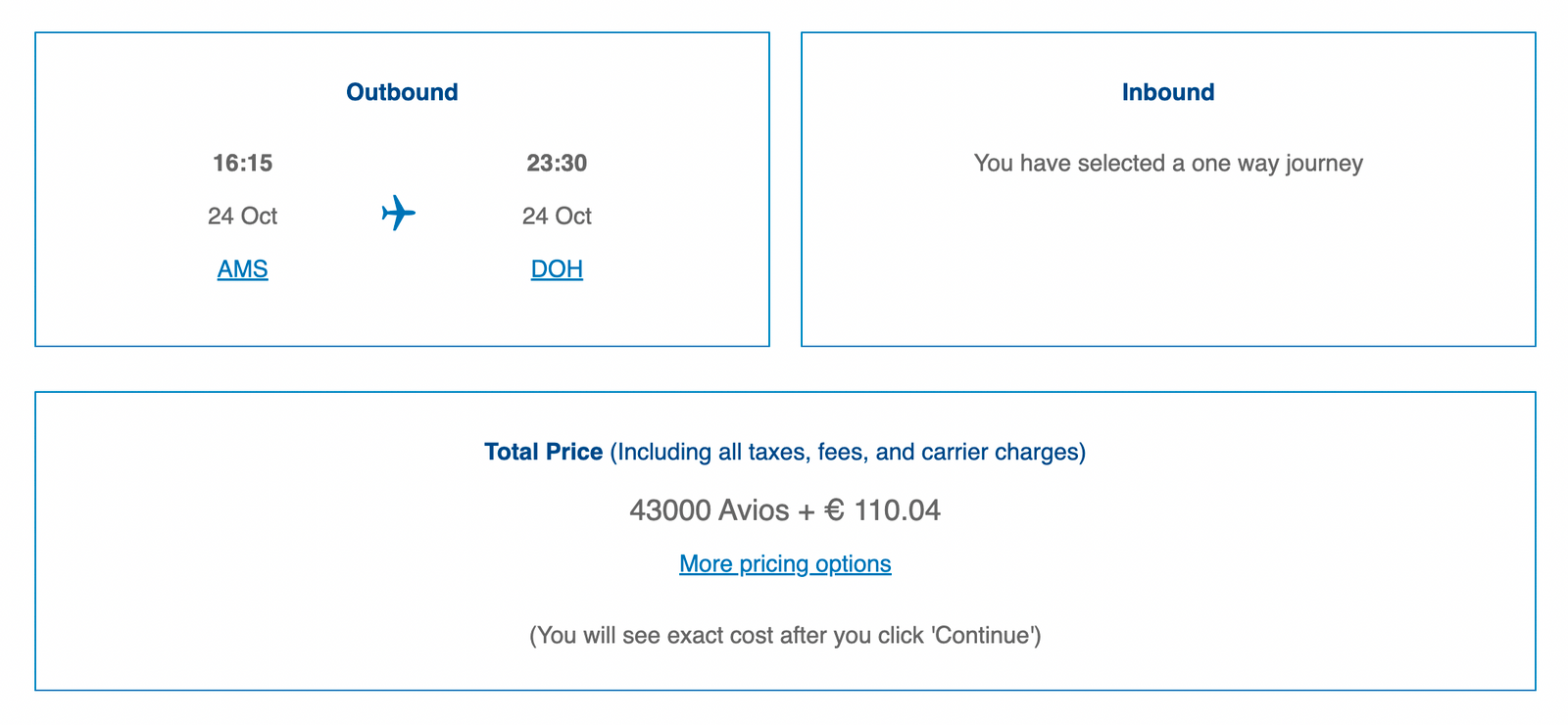Click the bold Total Price label
Viewport: 1568px width, 725px height.
(x=543, y=452)
